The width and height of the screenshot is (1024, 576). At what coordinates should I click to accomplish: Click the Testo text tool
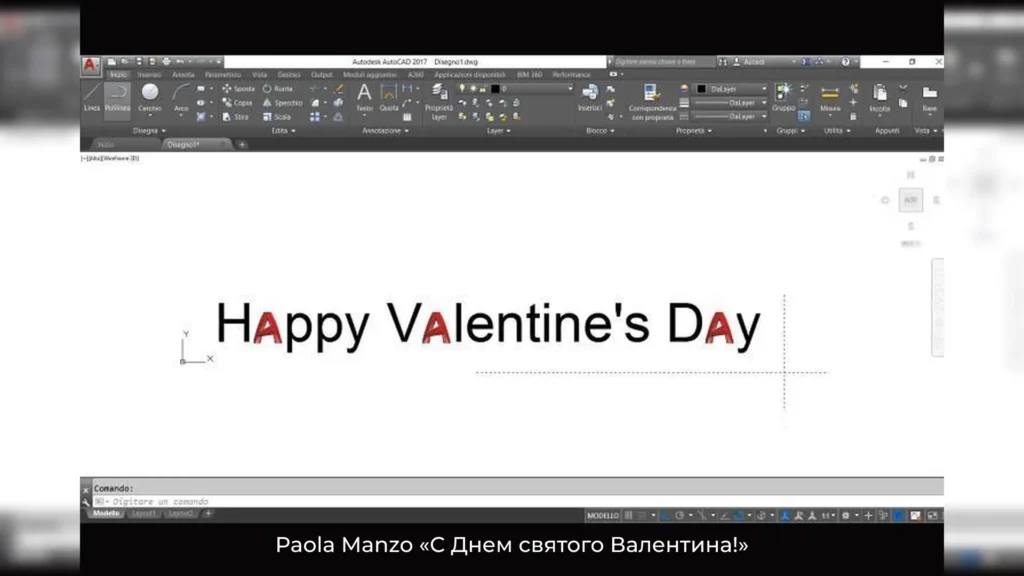pos(364,97)
